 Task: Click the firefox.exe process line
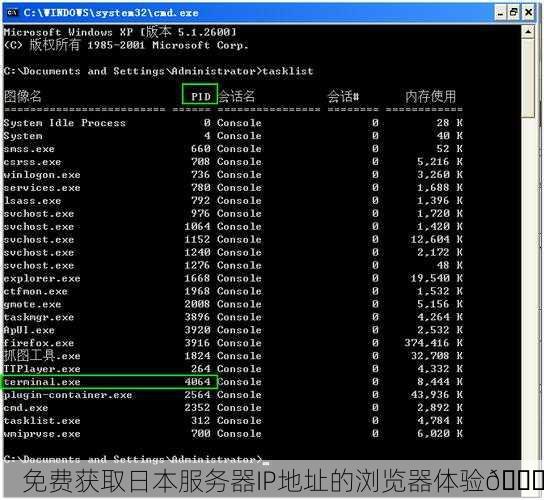click(x=233, y=343)
